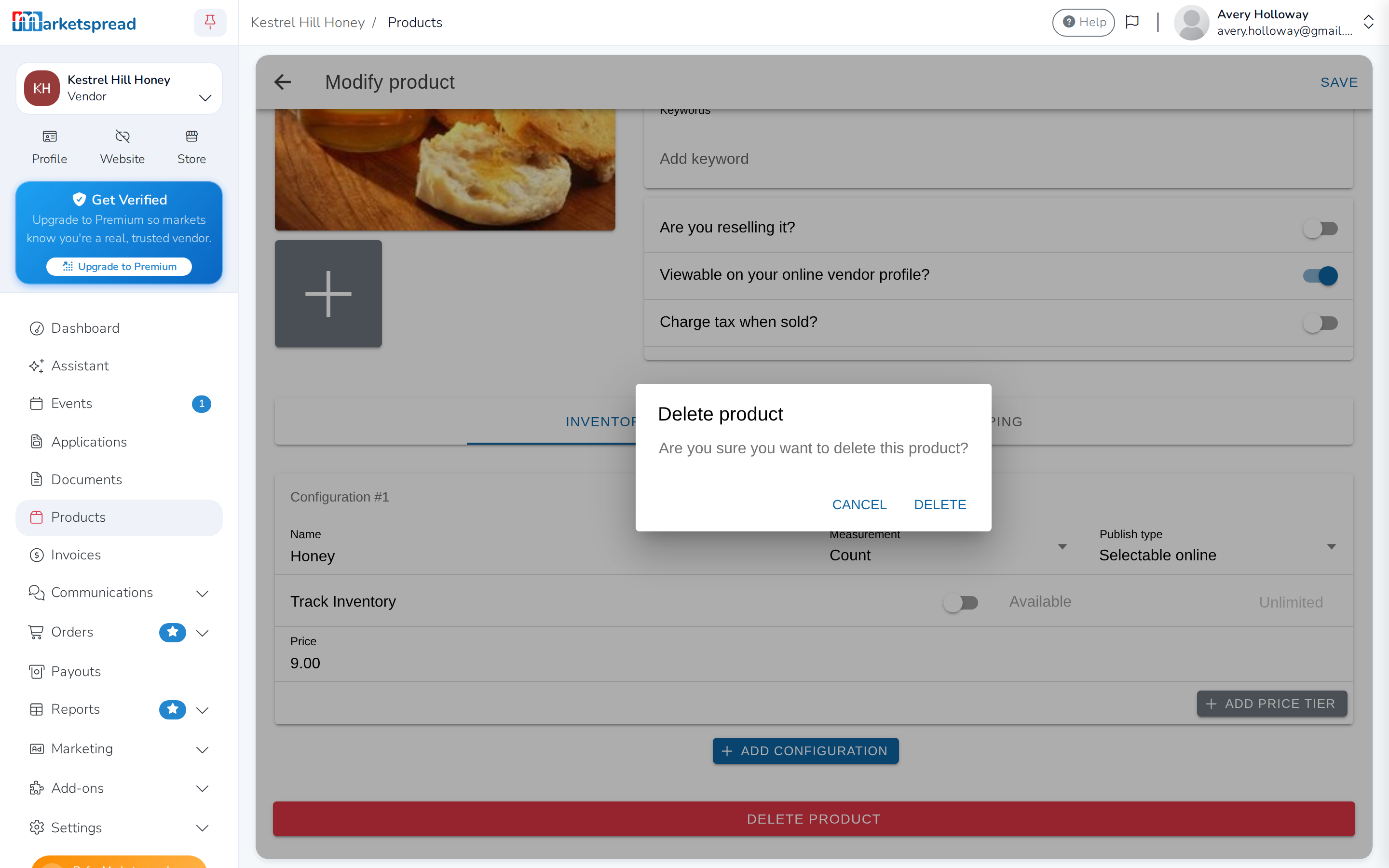Image resolution: width=1389 pixels, height=868 pixels.
Task: Click the Reports premium star badge
Action: pyautogui.click(x=172, y=709)
